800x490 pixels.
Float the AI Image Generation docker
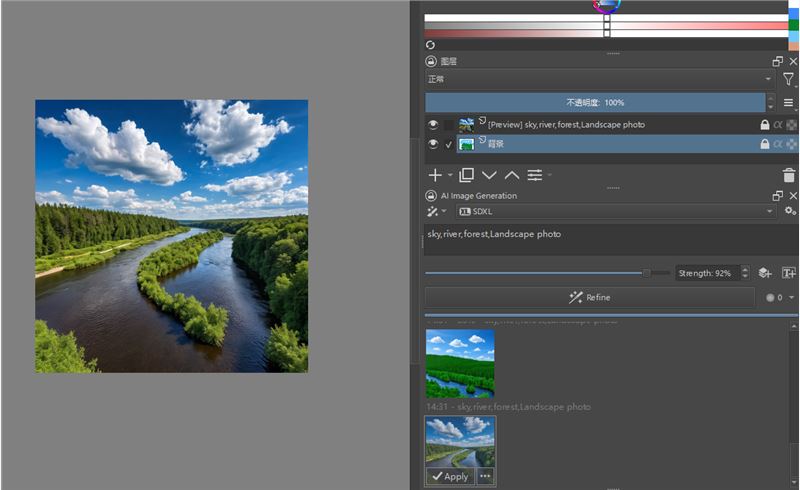[x=778, y=196]
